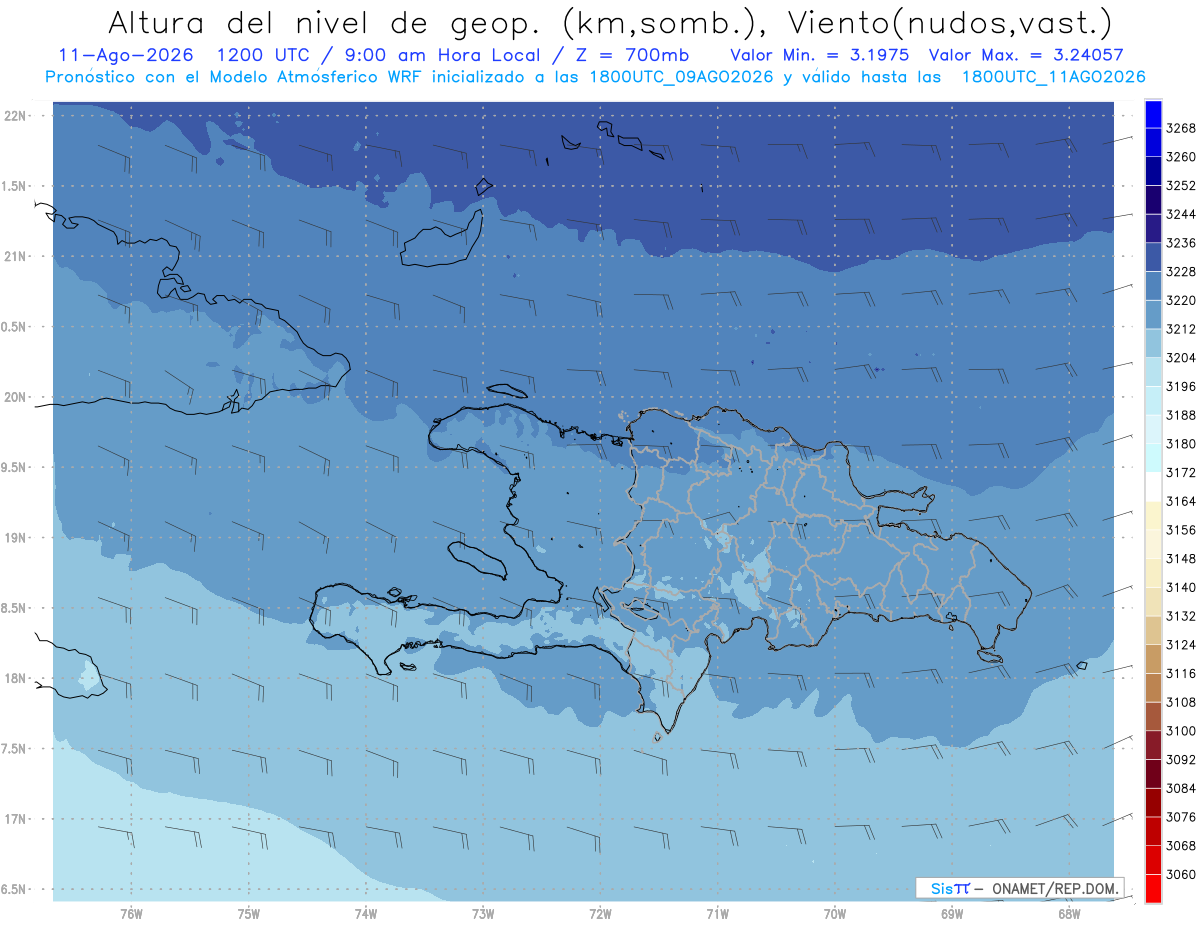1200x927 pixels.
Task: Pick the legend swatch between 3228 and 3220
Action: [1153, 286]
